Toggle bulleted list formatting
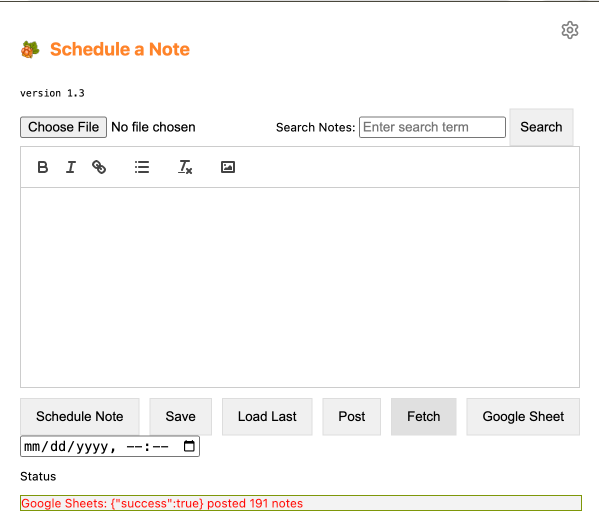 (142, 167)
